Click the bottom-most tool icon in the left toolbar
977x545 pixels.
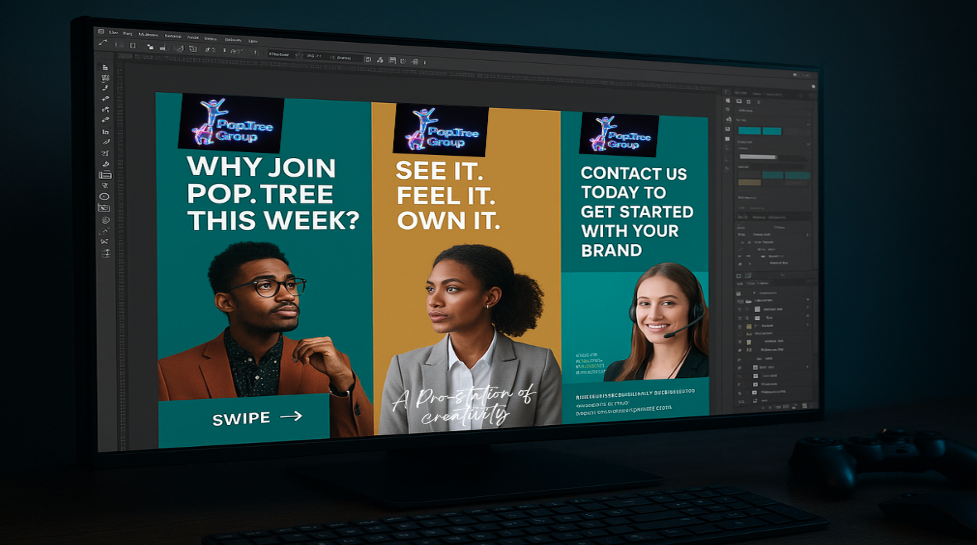pyautogui.click(x=105, y=254)
